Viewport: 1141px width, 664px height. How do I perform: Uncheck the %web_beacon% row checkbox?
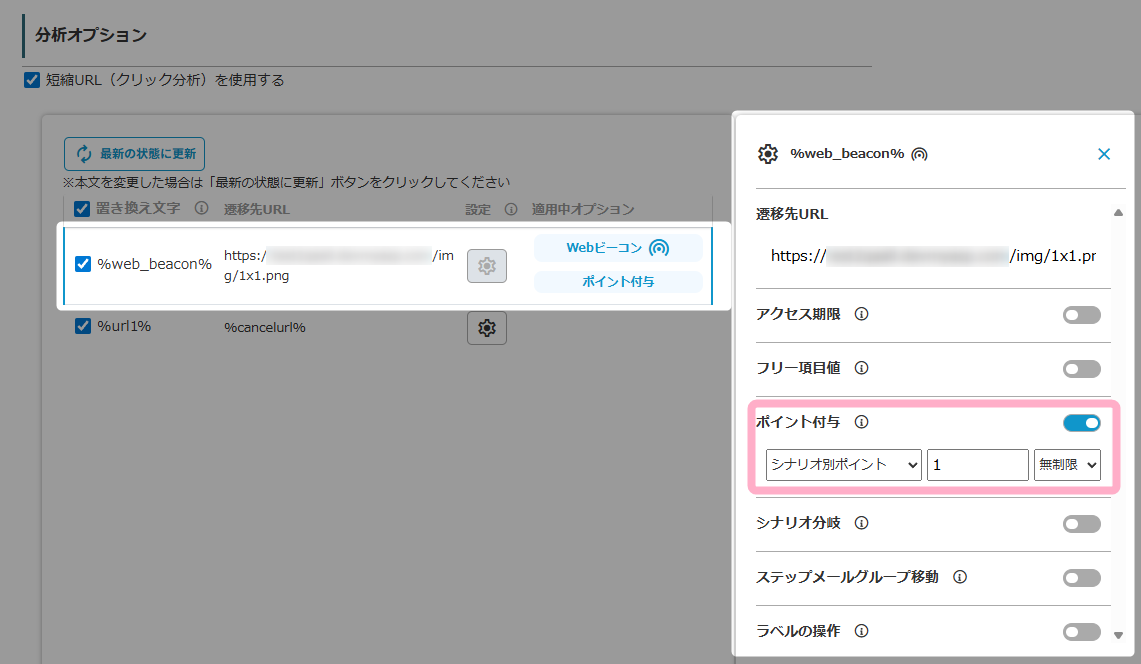pyautogui.click(x=84, y=264)
